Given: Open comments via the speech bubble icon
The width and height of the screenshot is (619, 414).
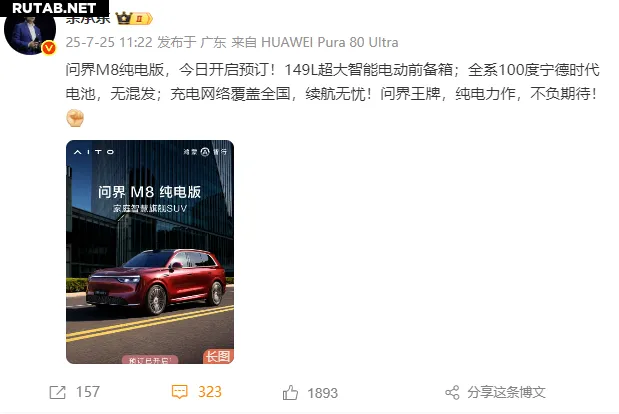Looking at the screenshot, I should pos(180,392).
